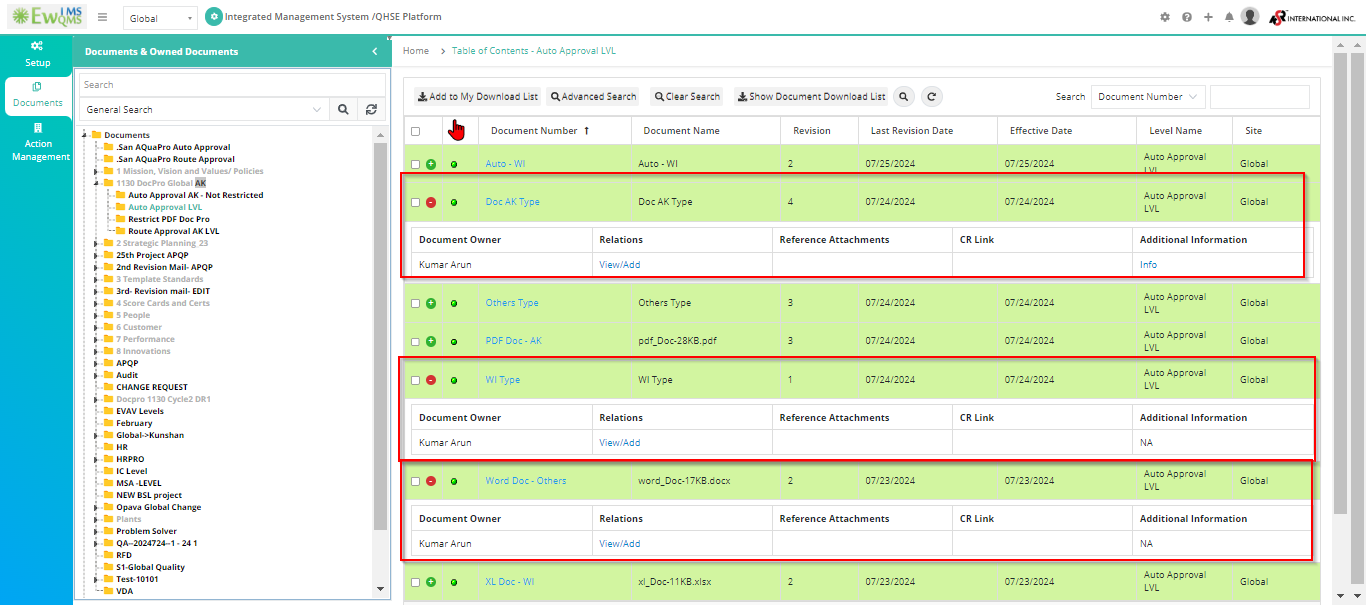1366x605 pixels.
Task: Click the gear icon beside Integrated Management System
Action: point(213,17)
